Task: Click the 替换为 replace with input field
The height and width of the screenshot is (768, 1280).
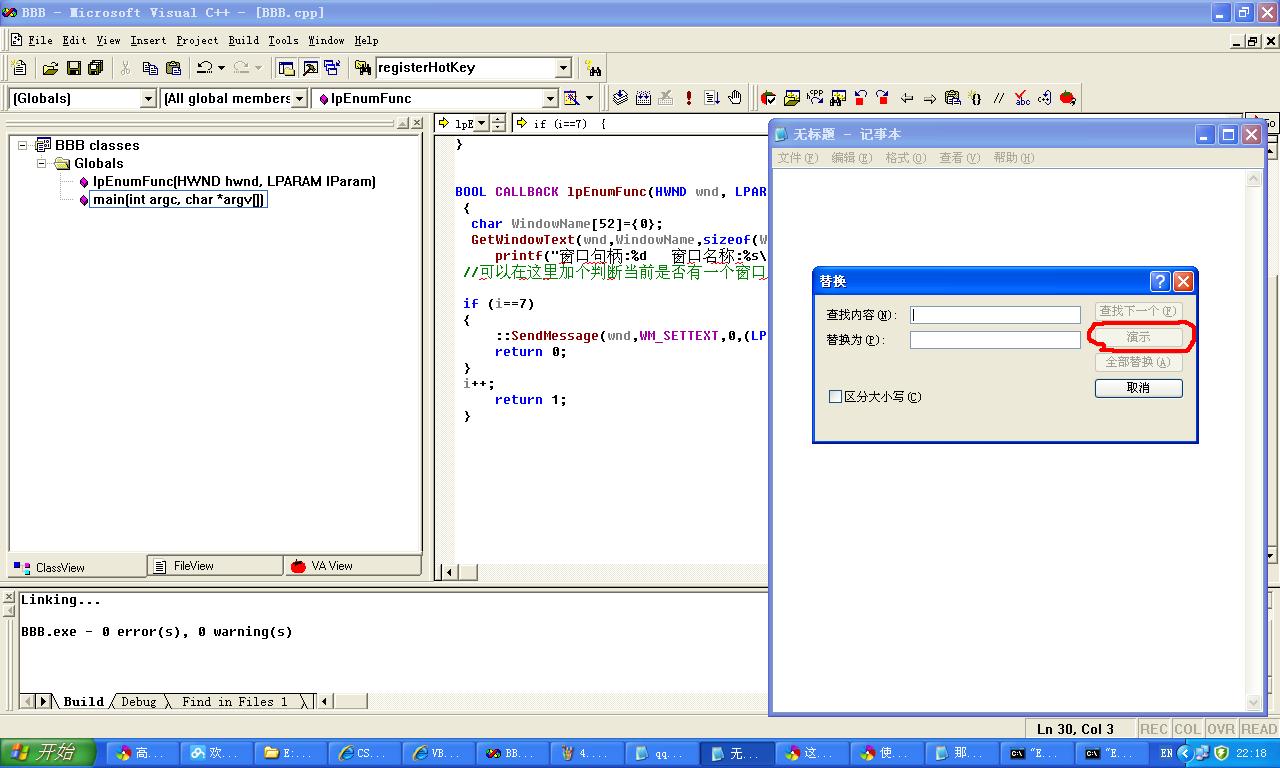Action: pyautogui.click(x=995, y=340)
